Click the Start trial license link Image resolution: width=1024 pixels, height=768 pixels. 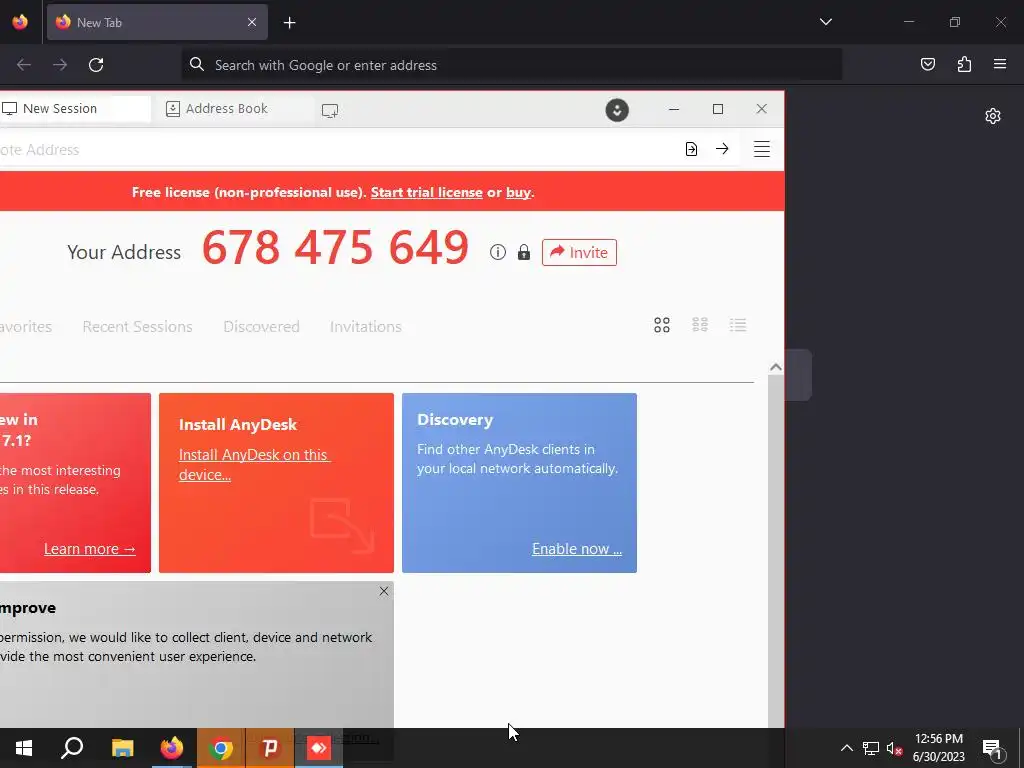pos(426,192)
